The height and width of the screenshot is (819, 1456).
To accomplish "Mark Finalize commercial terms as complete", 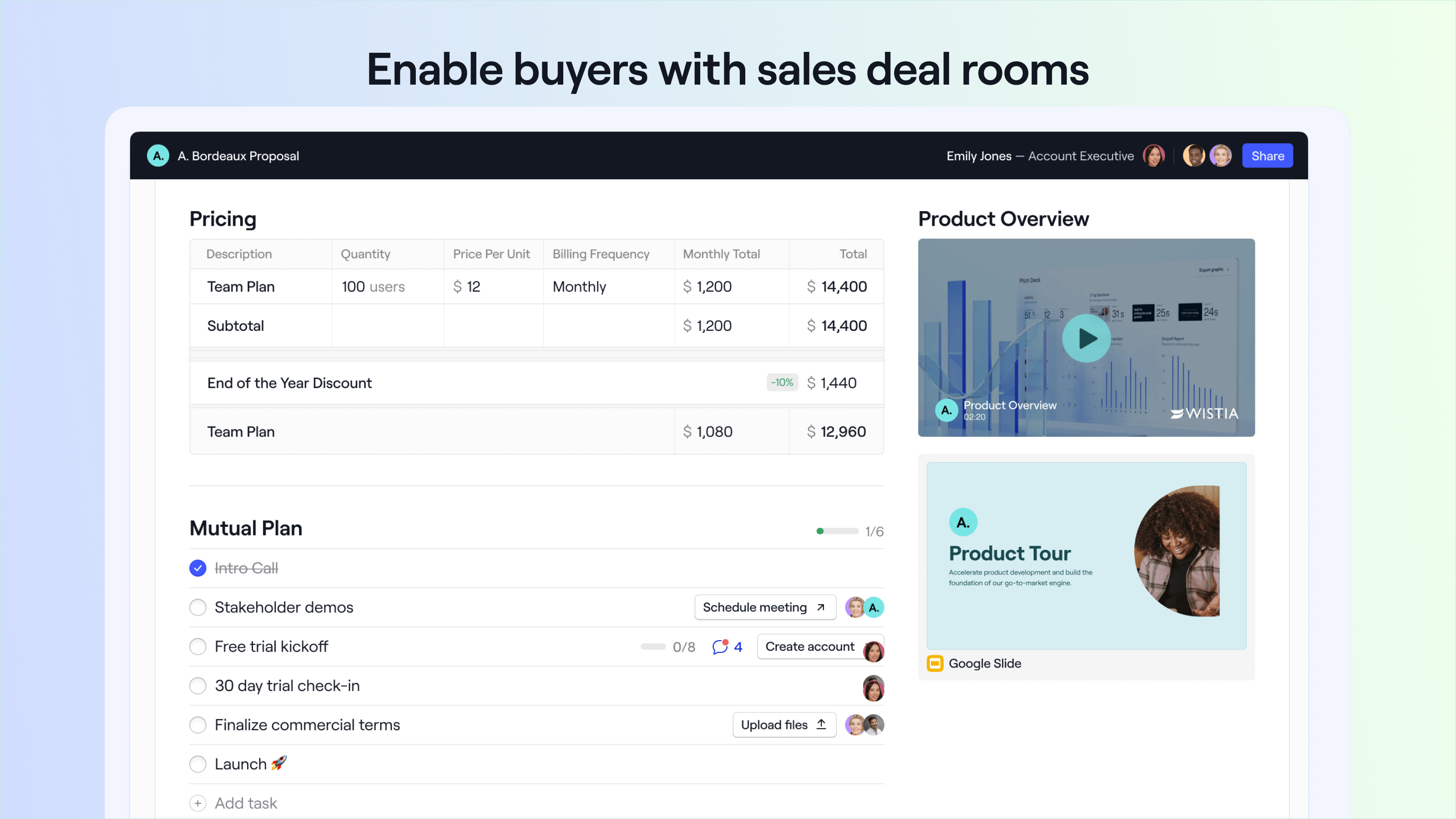I will pos(197,725).
